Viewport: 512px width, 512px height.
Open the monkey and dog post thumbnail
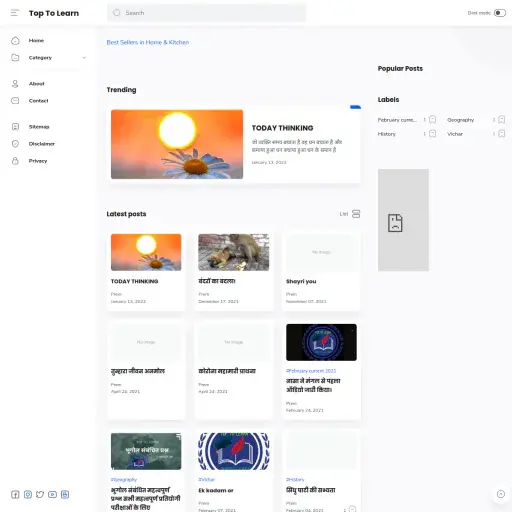tap(234, 252)
